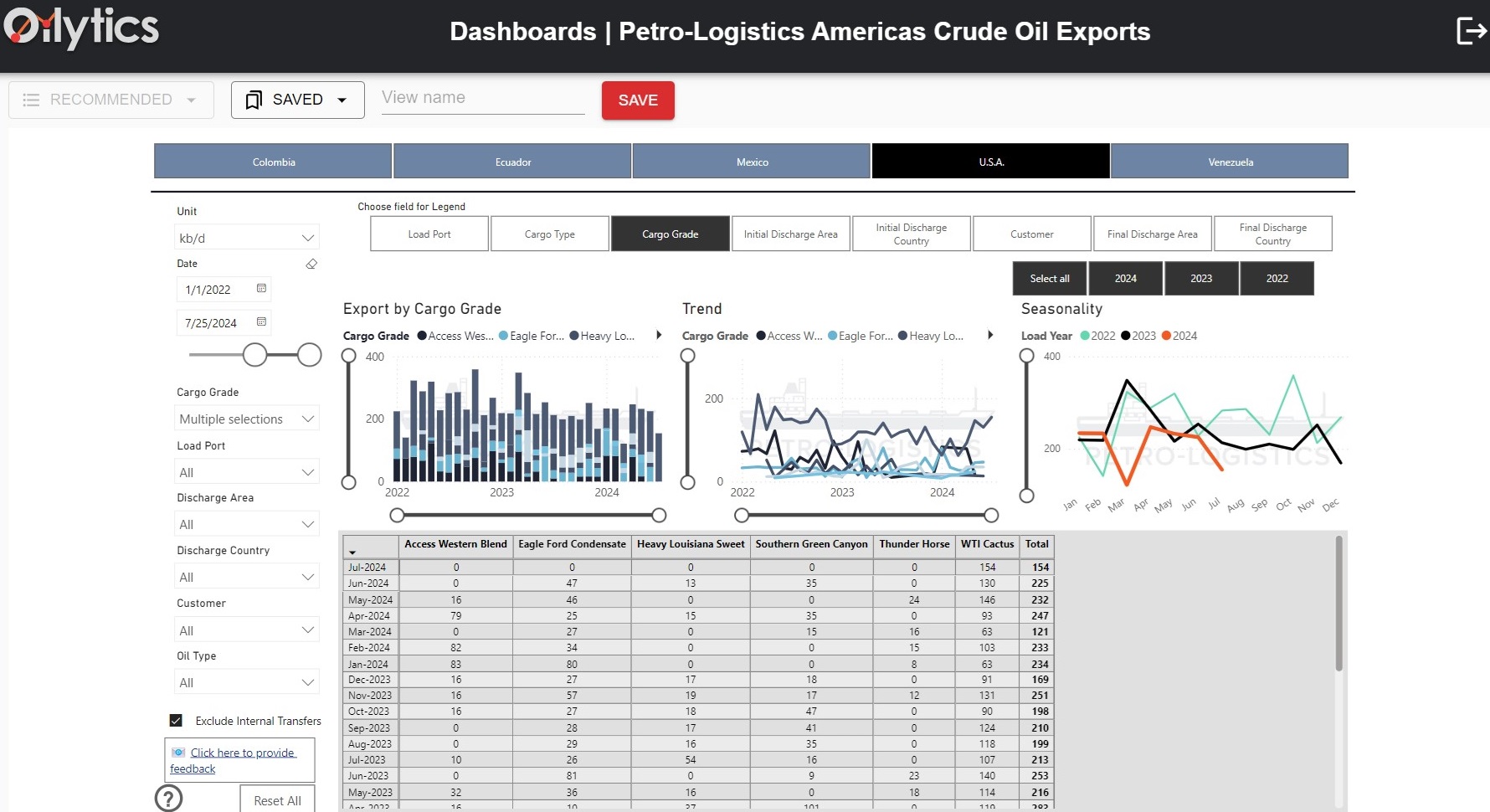This screenshot has height=812, width=1490.
Task: Click the table vertical scrollbar
Action: click(x=1339, y=603)
